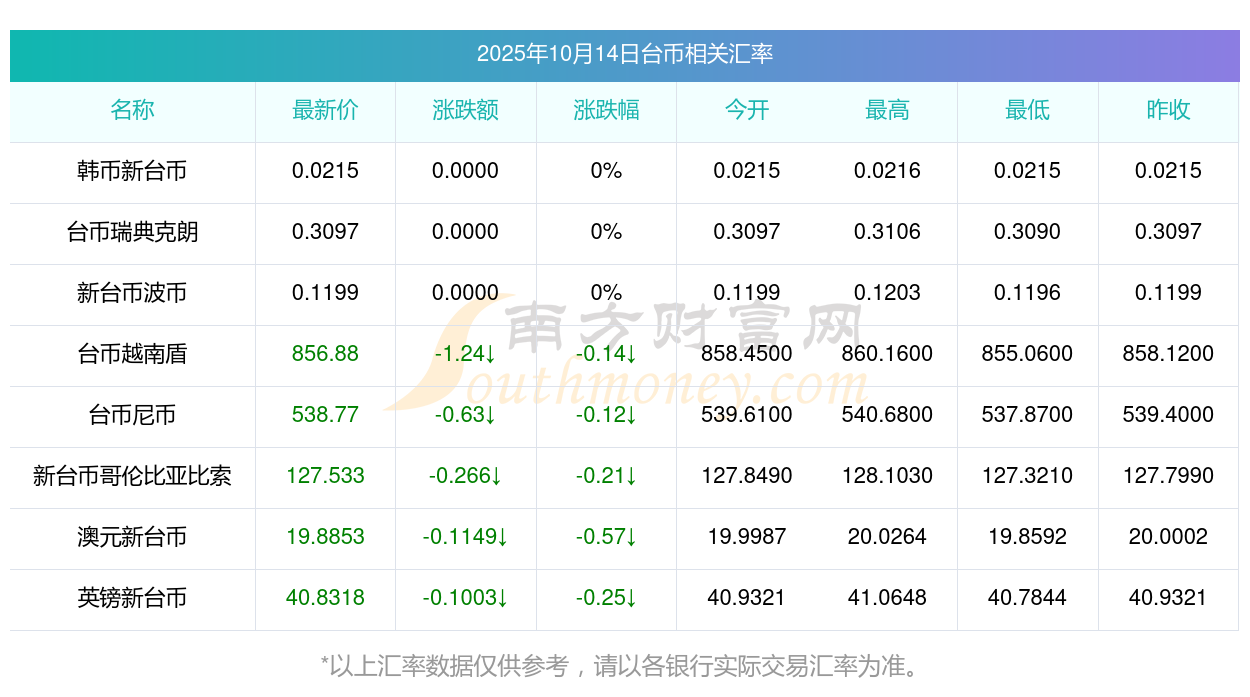
Task: Select the high value 0.3106
Action: (887, 232)
